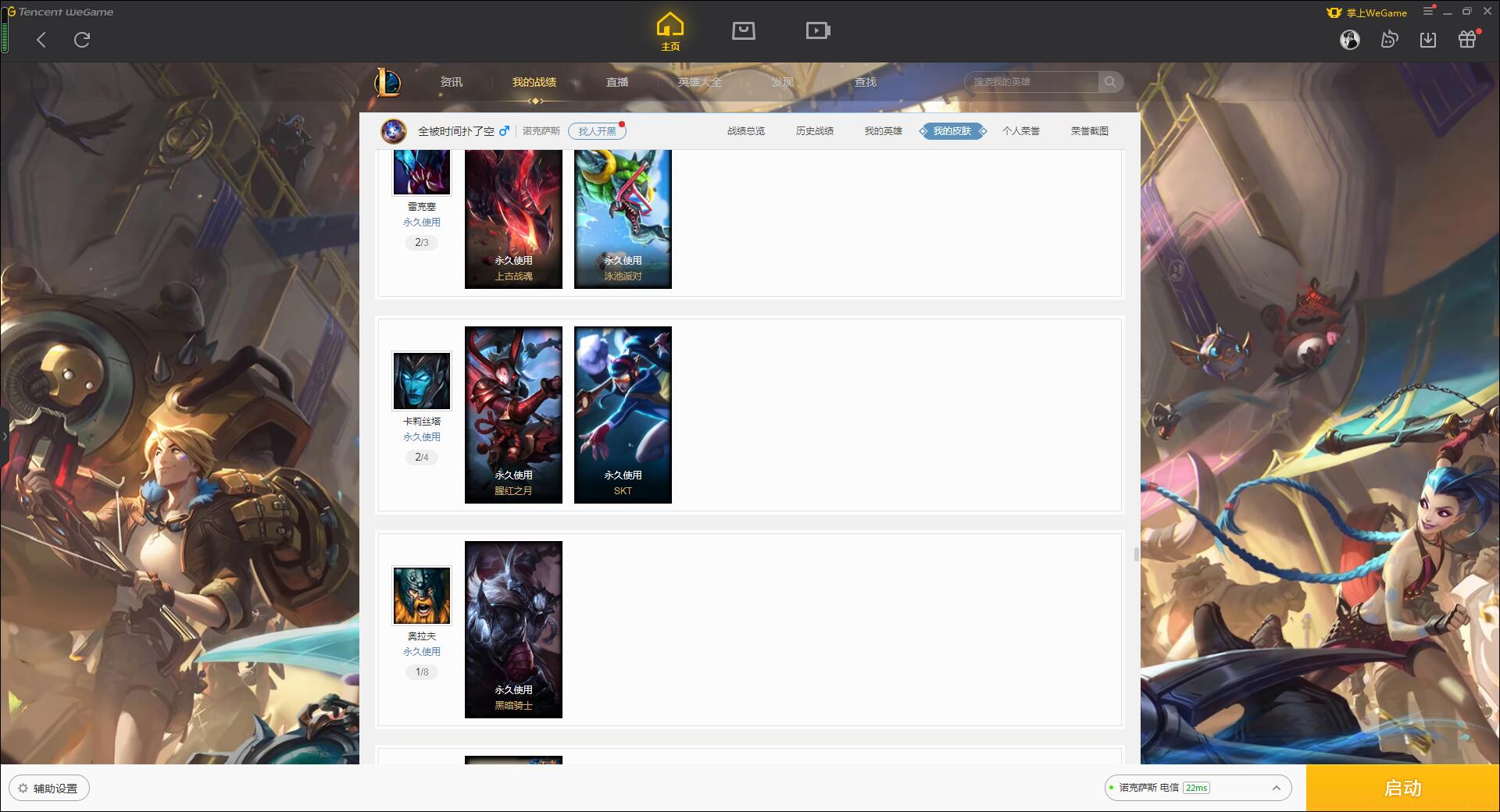Open the 腥红之月 skin card
Image resolution: width=1500 pixels, height=812 pixels.
513,415
